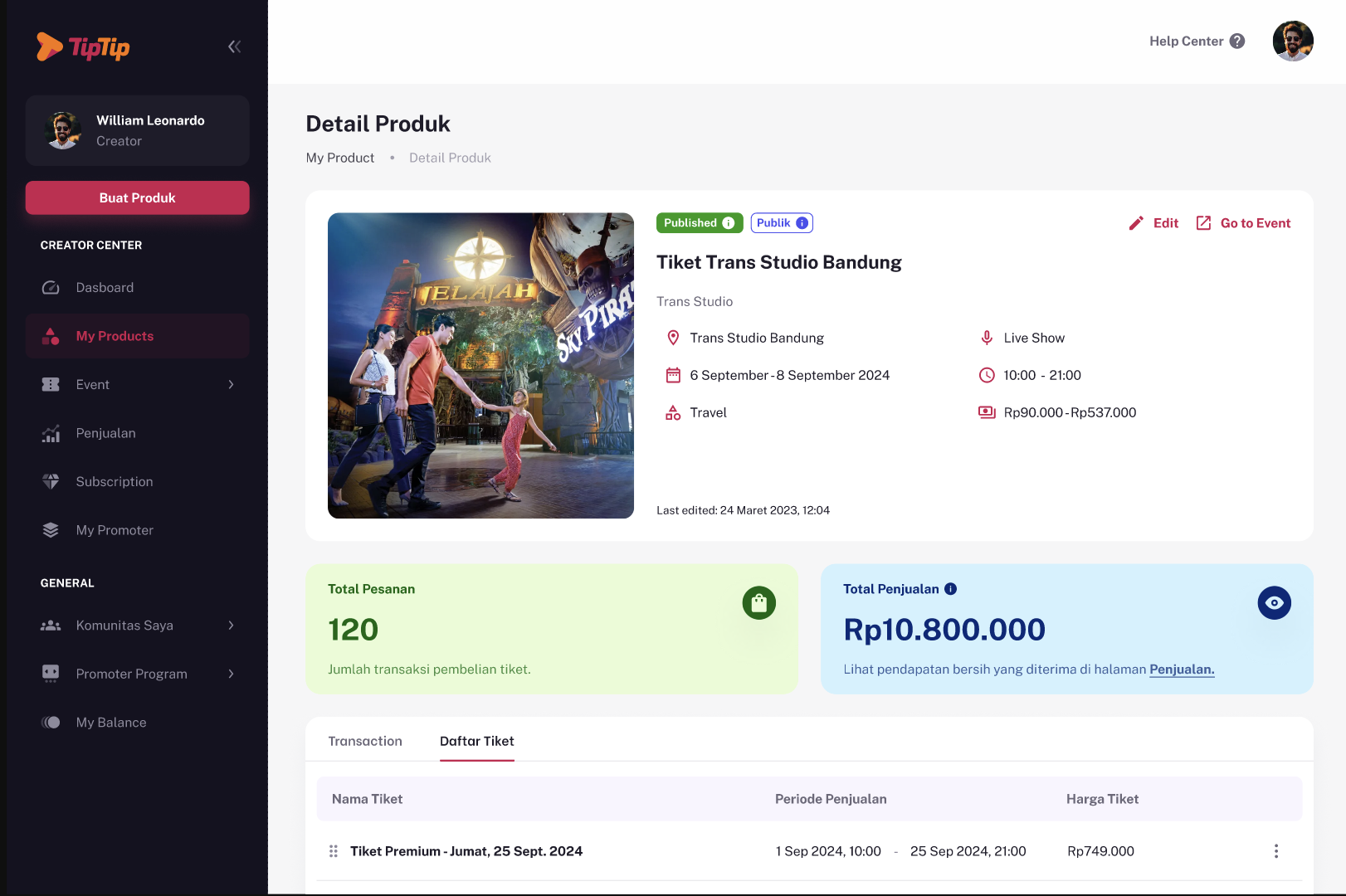Click the clock time icon

[987, 375]
